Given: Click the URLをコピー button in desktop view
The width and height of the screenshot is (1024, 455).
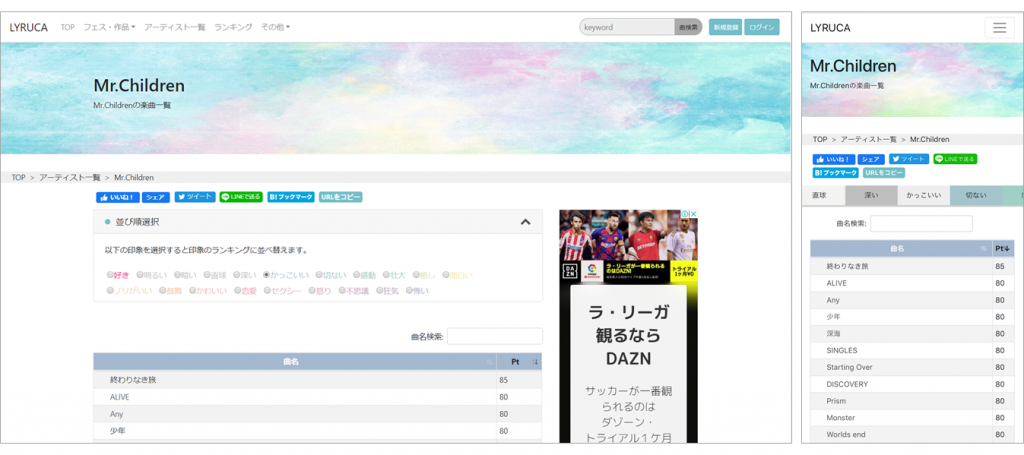Looking at the screenshot, I should 340,197.
